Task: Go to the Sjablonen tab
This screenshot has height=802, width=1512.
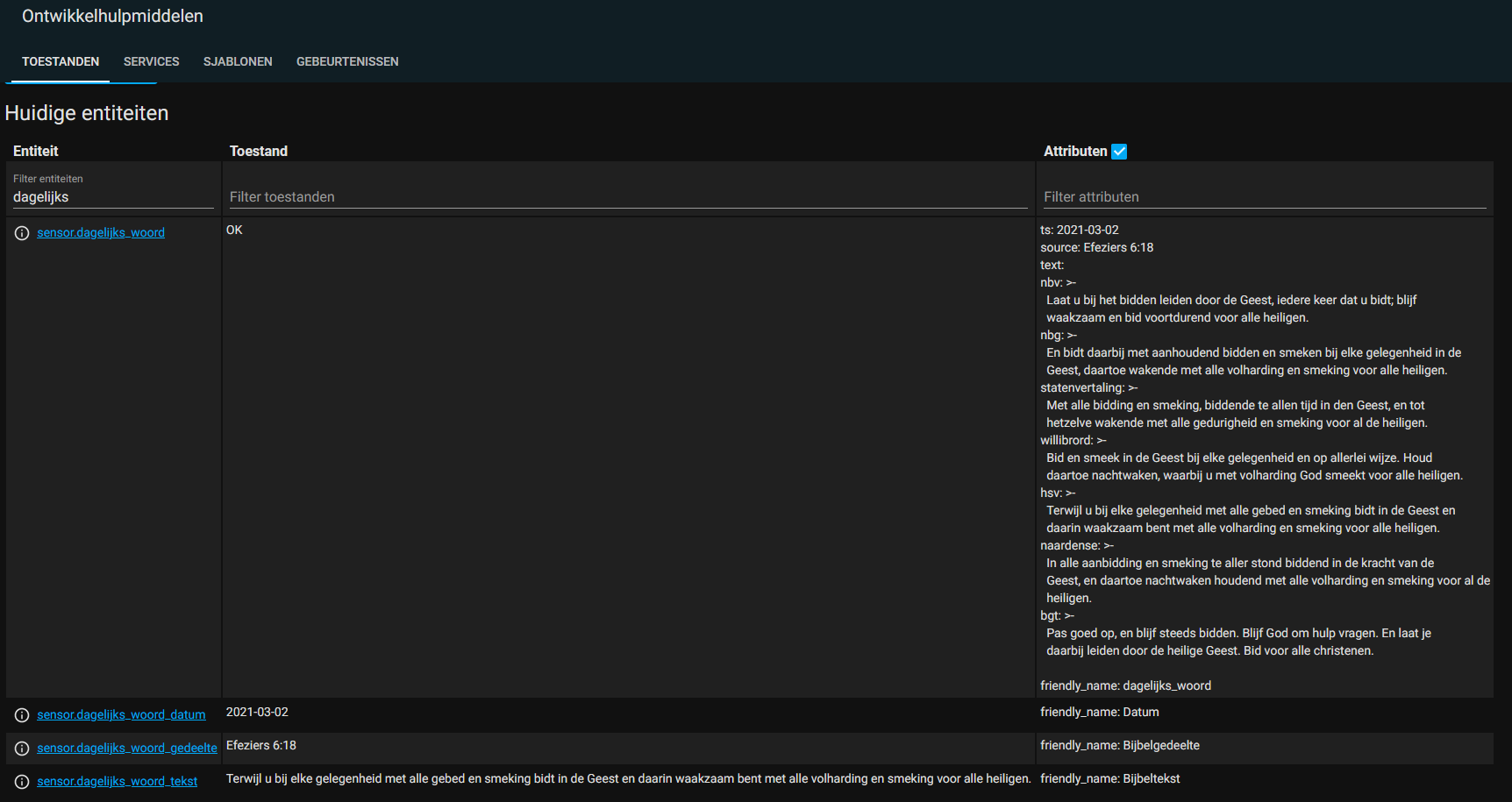Action: 238,61
